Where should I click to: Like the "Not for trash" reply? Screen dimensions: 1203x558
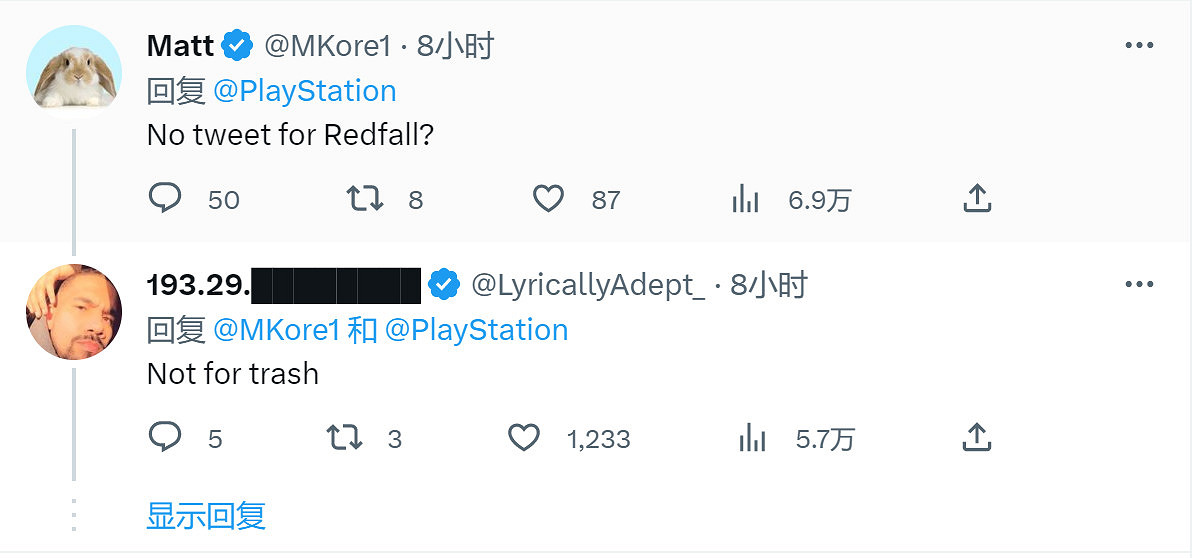pos(524,437)
